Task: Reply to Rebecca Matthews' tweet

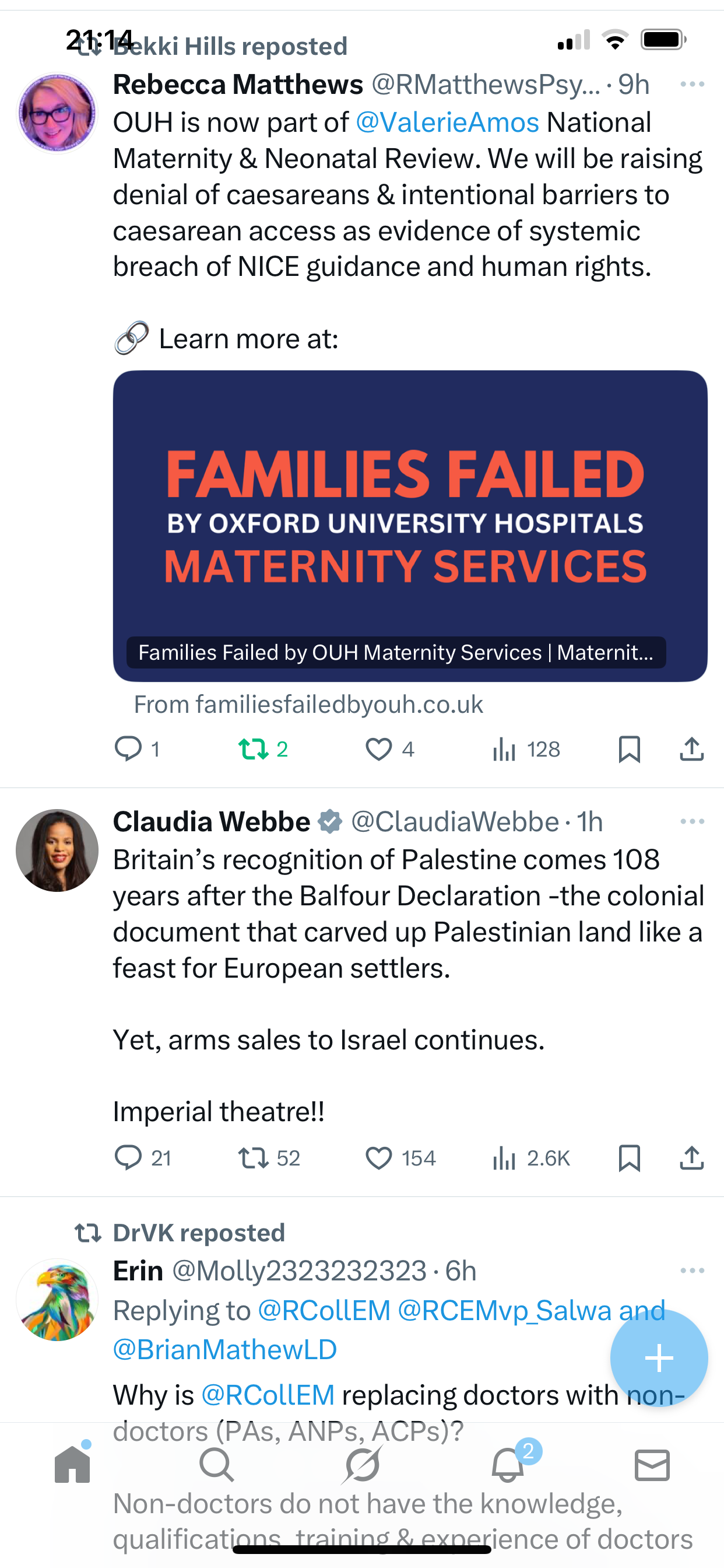Action: (128, 748)
